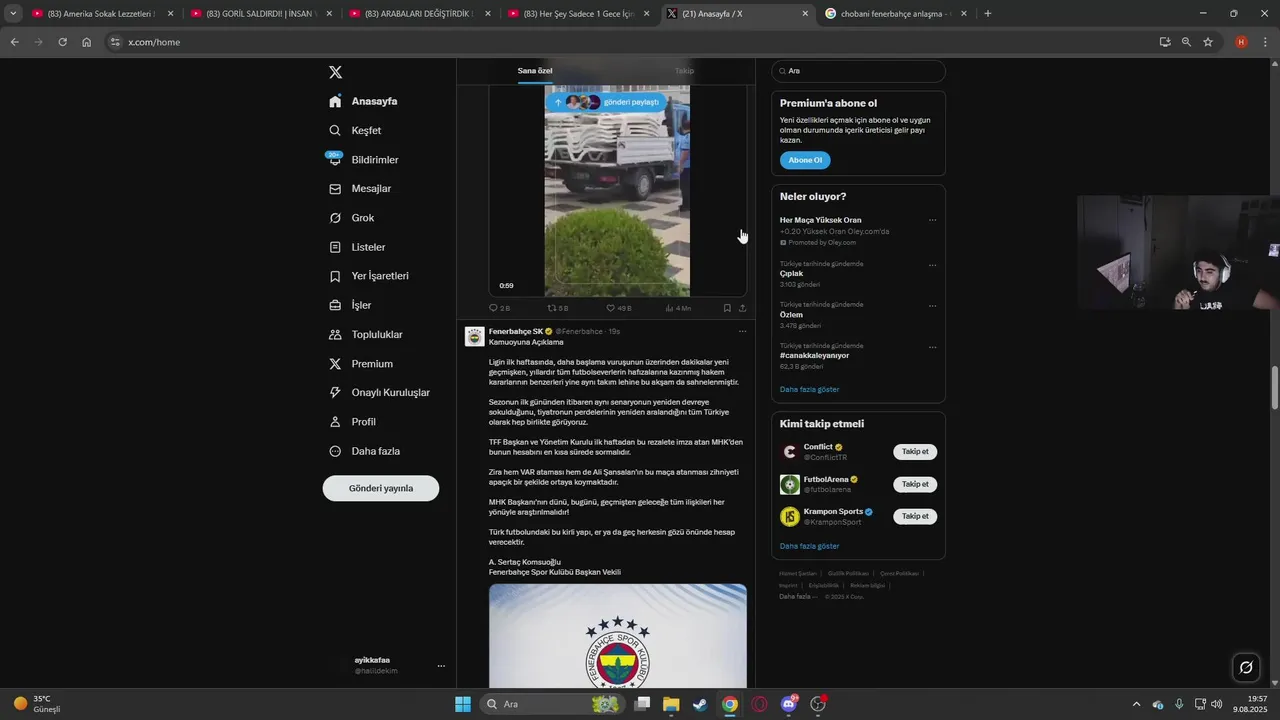This screenshot has width=1280, height=720.
Task: Open Windows Start menu
Action: pyautogui.click(x=463, y=704)
